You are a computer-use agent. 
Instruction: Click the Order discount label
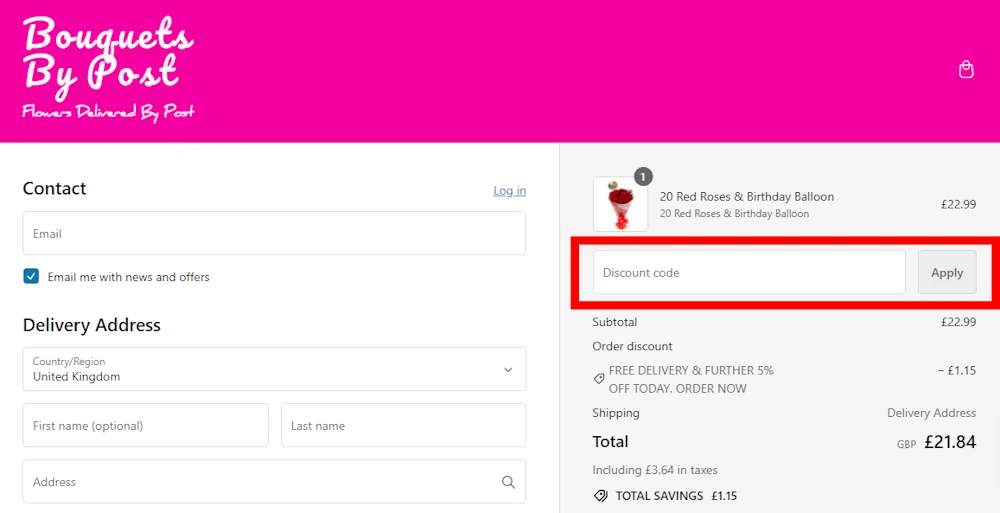633,346
